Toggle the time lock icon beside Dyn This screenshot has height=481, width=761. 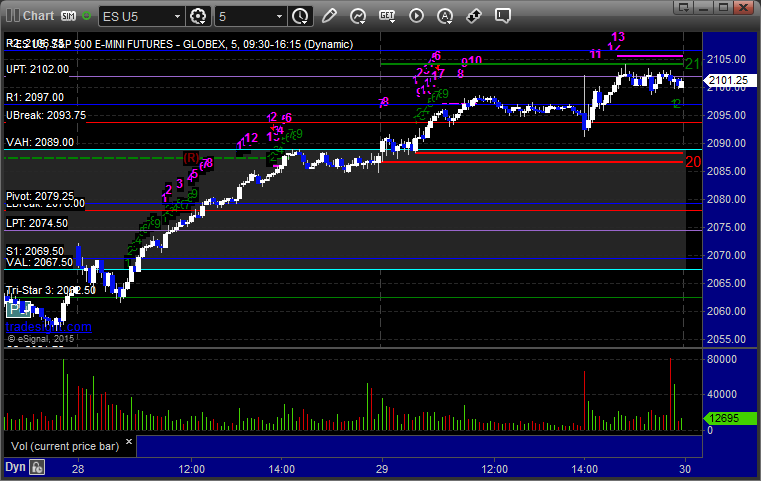(x=37, y=467)
